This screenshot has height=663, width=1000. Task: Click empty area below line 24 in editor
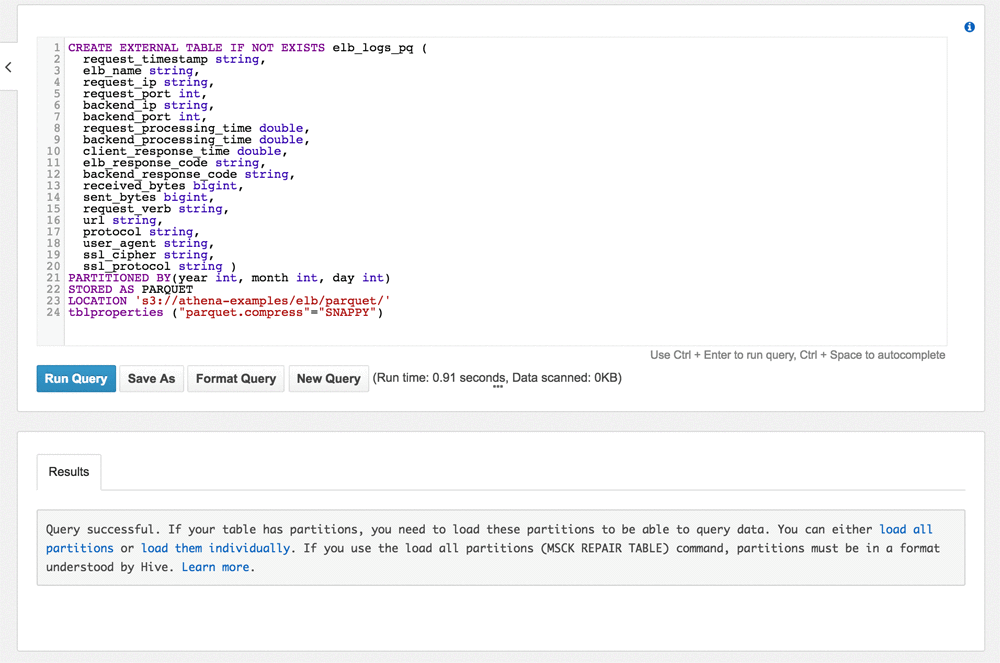coord(504,332)
